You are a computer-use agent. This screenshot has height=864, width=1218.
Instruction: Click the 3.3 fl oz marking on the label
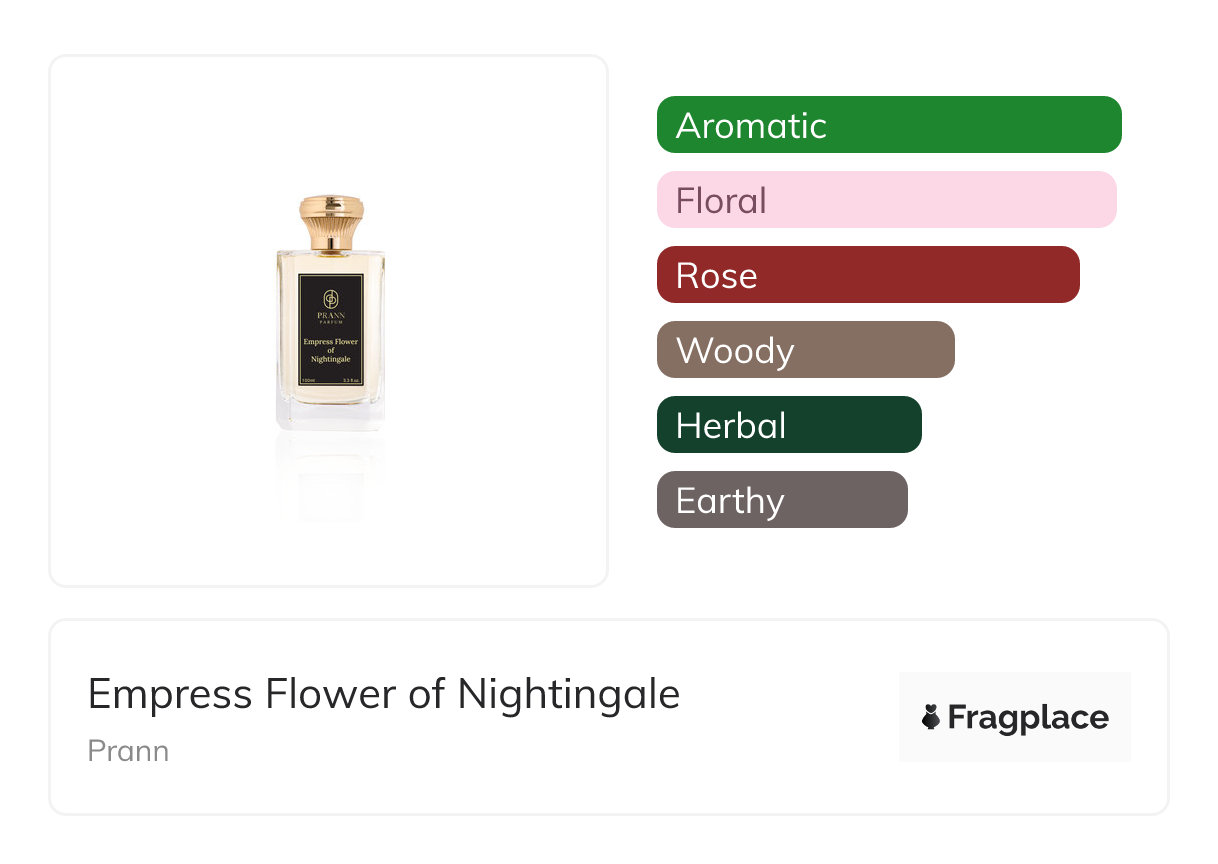[x=351, y=381]
